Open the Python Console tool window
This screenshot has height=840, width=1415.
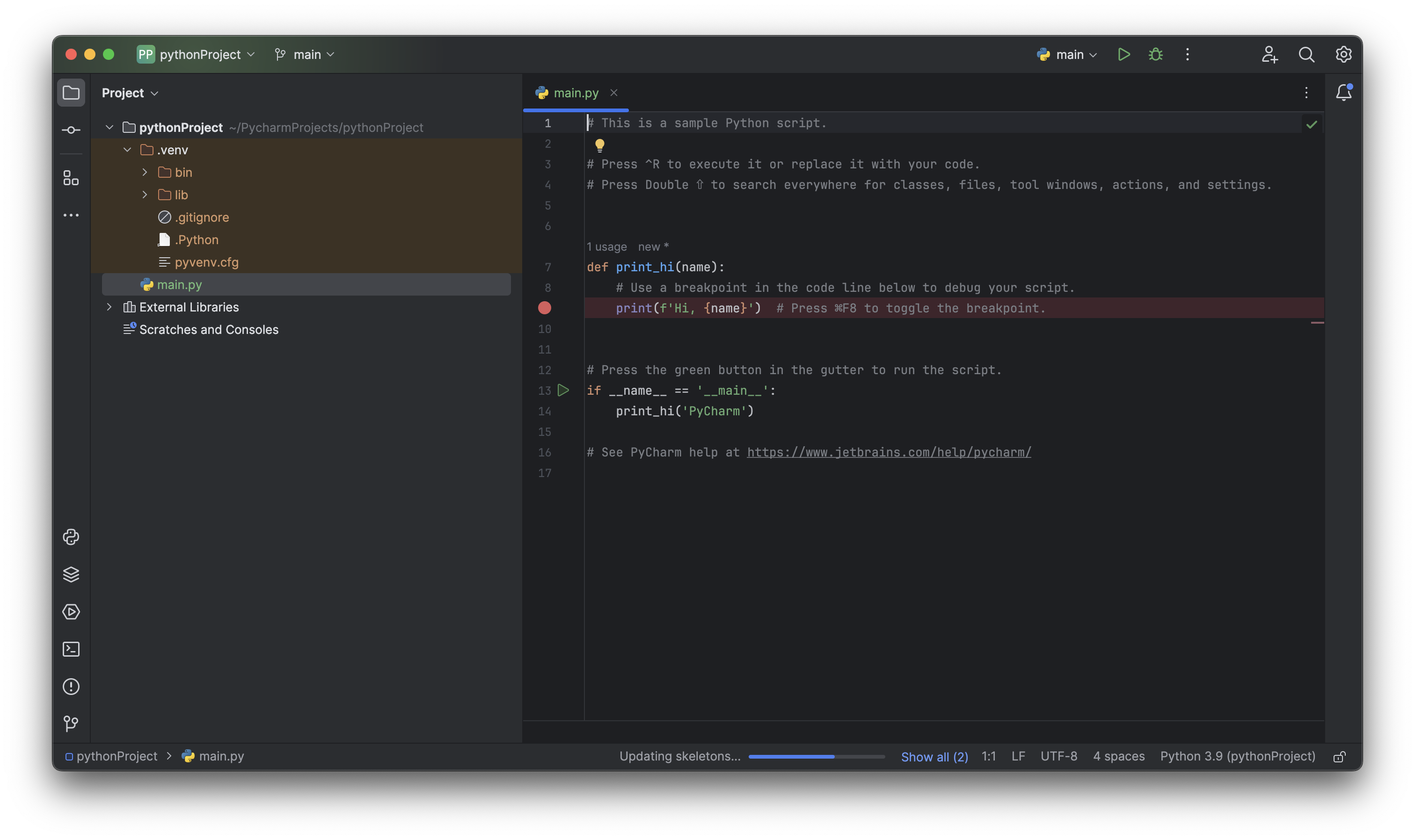[71, 536]
